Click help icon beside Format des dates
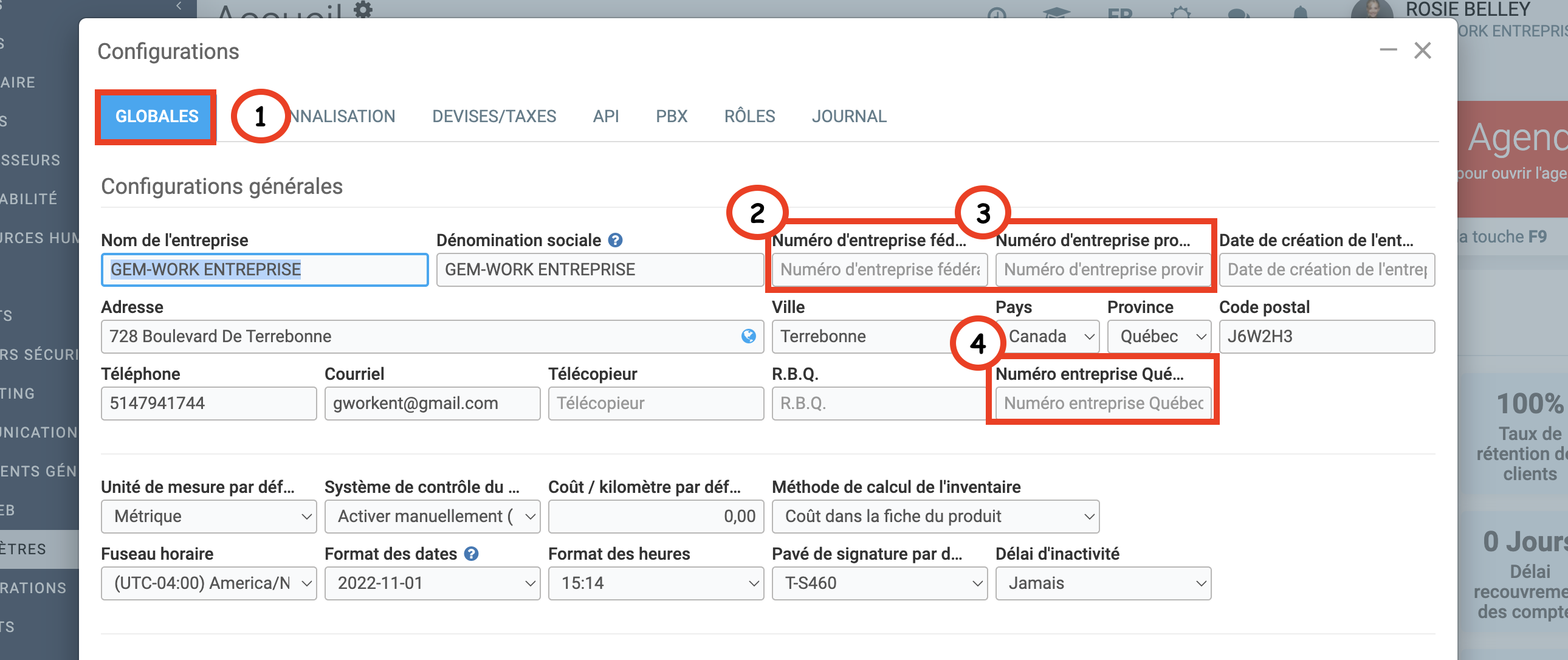Image resolution: width=1568 pixels, height=660 pixels. (x=471, y=554)
